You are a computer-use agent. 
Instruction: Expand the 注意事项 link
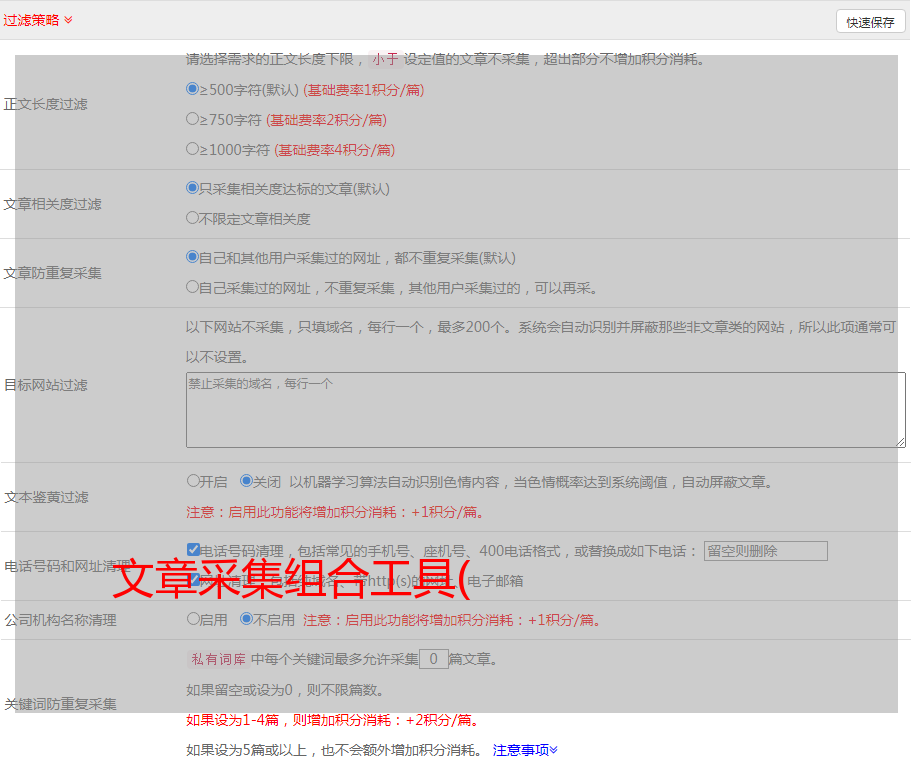(x=525, y=749)
